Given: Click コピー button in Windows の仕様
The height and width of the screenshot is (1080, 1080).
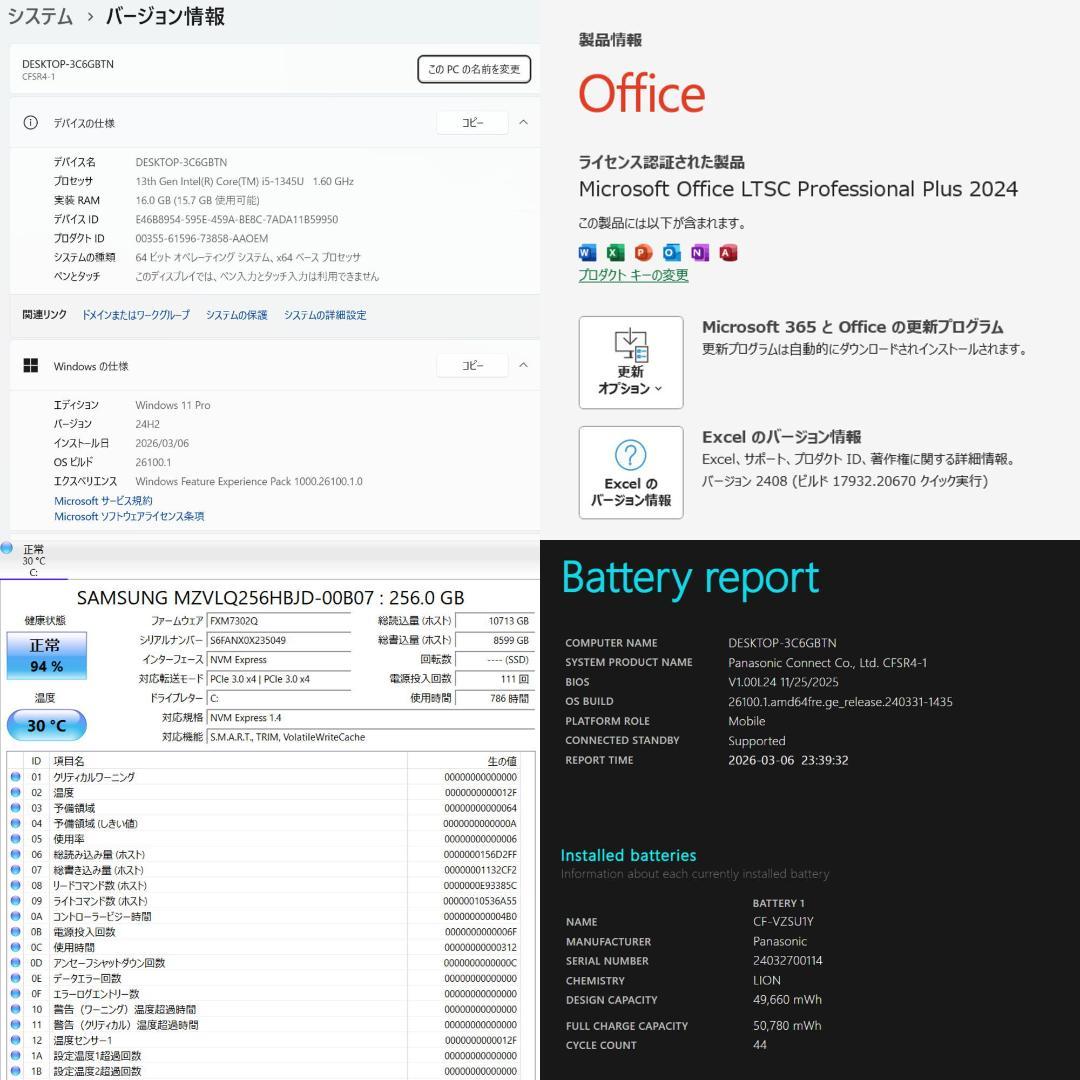Looking at the screenshot, I should (472, 365).
